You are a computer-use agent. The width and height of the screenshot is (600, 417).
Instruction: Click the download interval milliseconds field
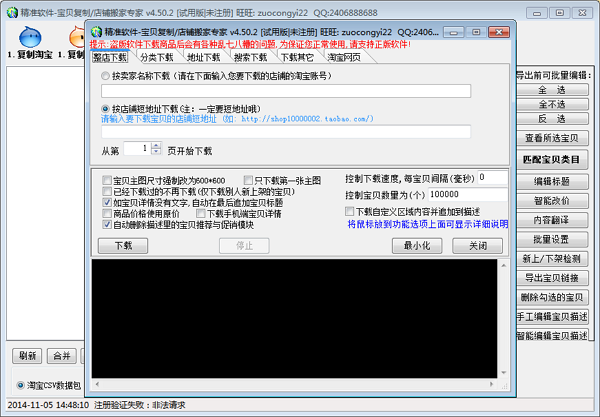click(x=492, y=178)
